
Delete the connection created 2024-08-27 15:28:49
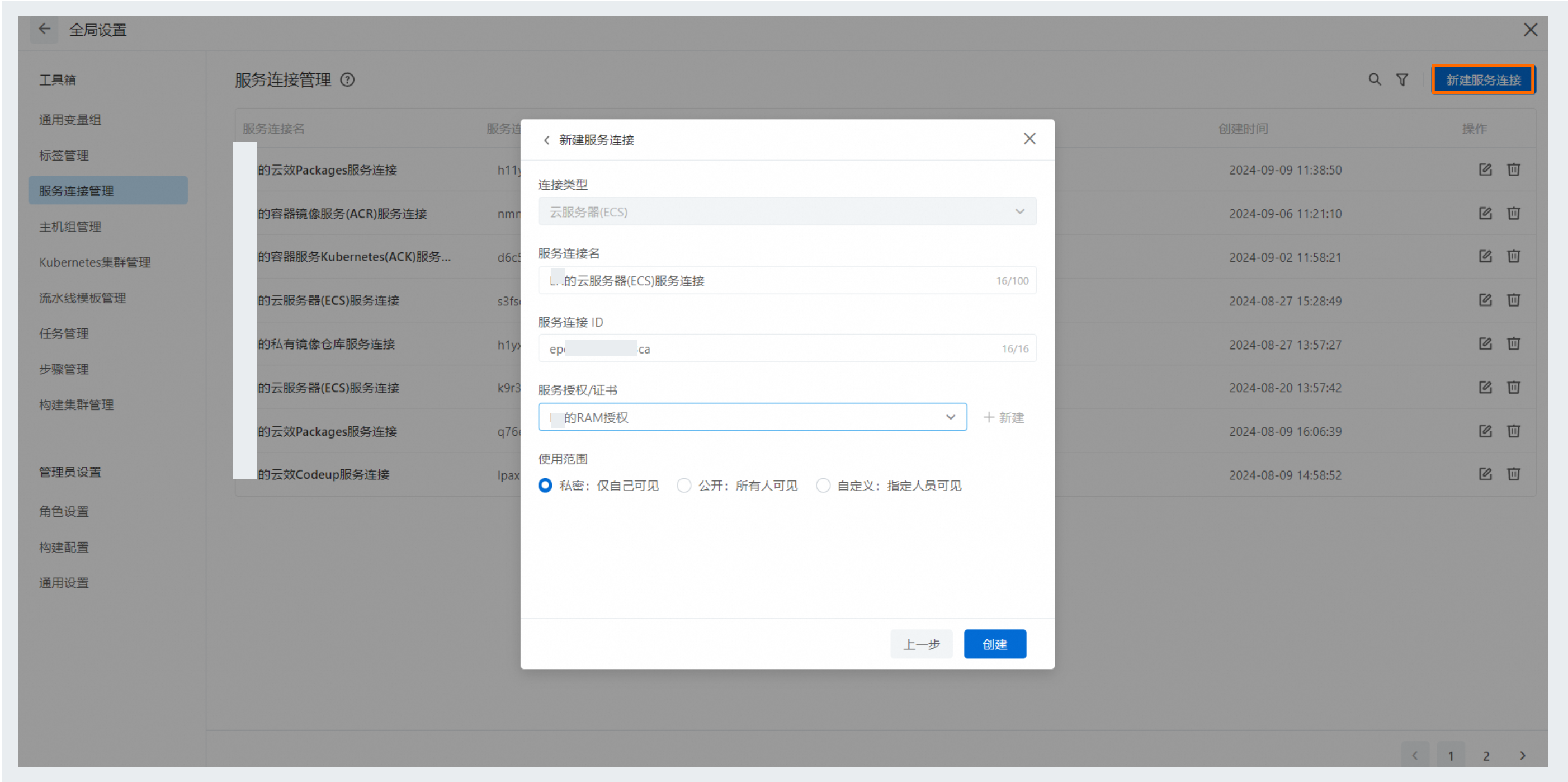[1513, 300]
